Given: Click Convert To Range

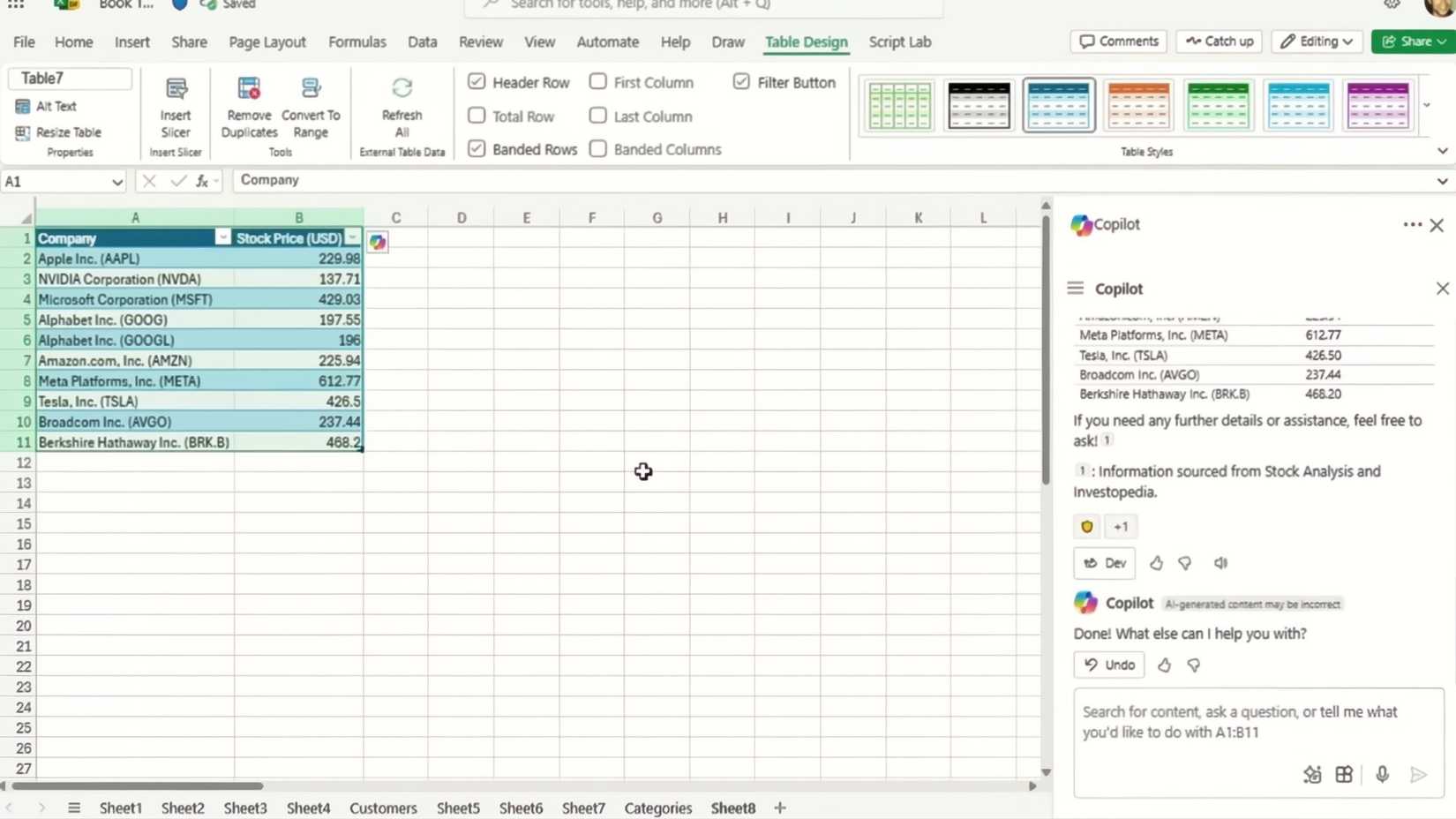Looking at the screenshot, I should pos(311,106).
